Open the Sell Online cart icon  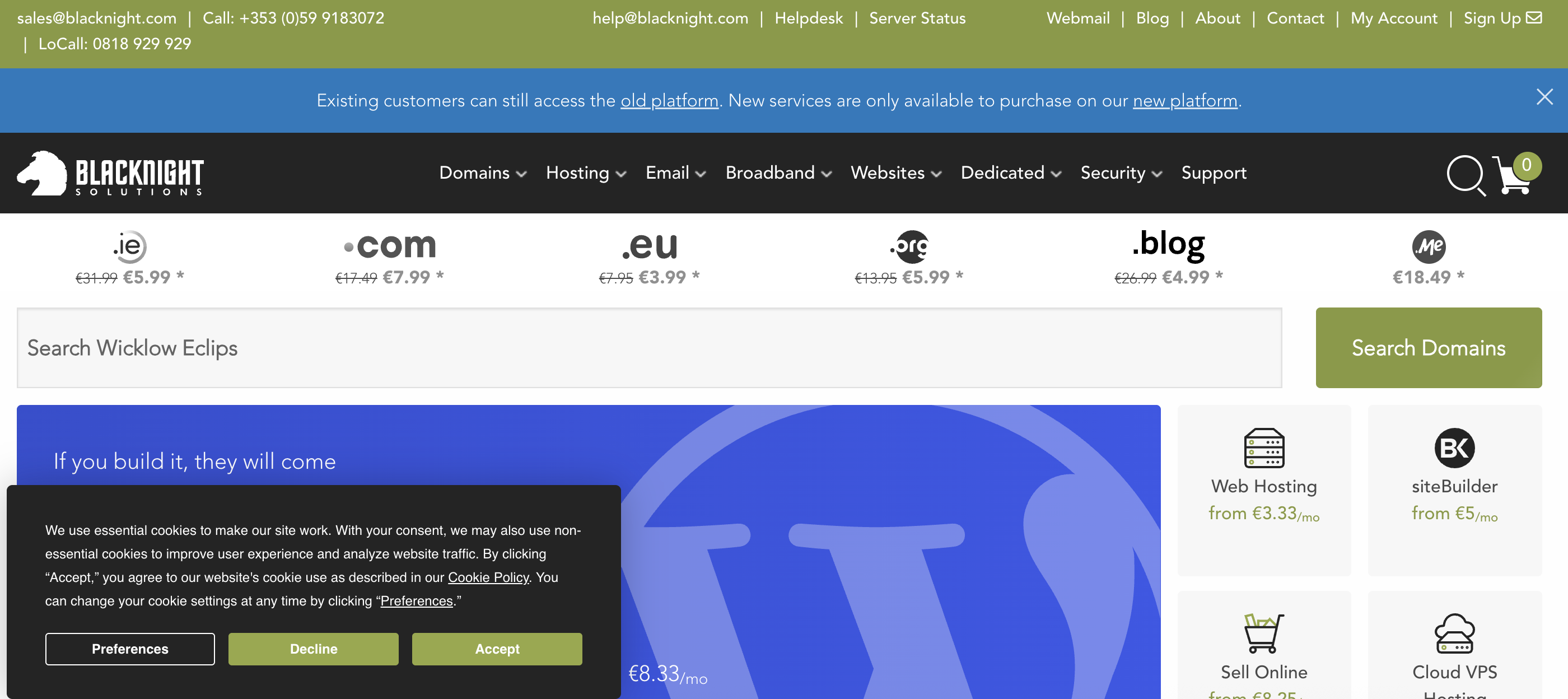[x=1264, y=633]
